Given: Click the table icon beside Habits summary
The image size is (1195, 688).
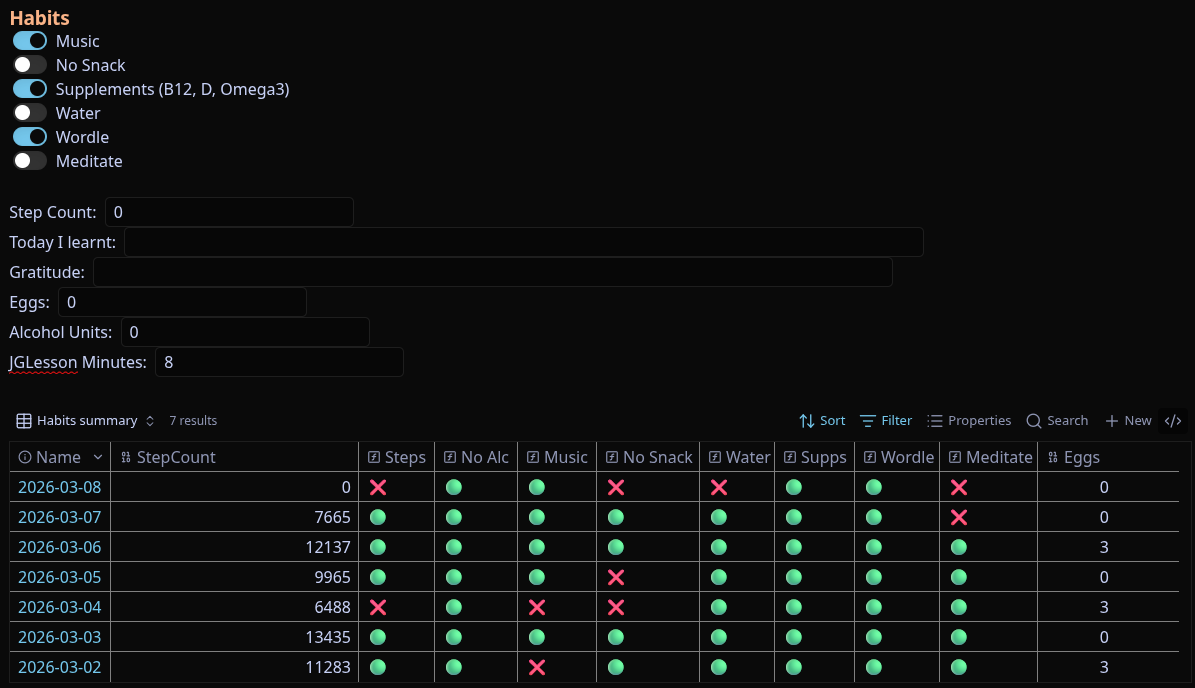Looking at the screenshot, I should [24, 421].
